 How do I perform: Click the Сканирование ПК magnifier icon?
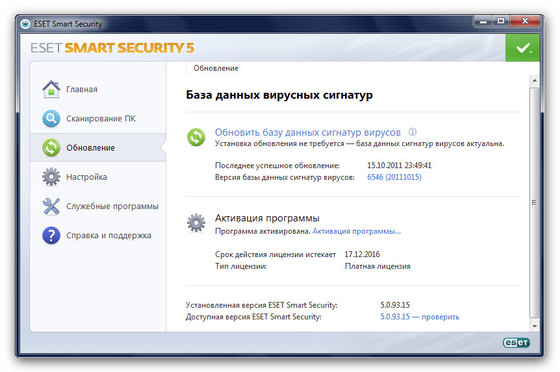click(51, 119)
